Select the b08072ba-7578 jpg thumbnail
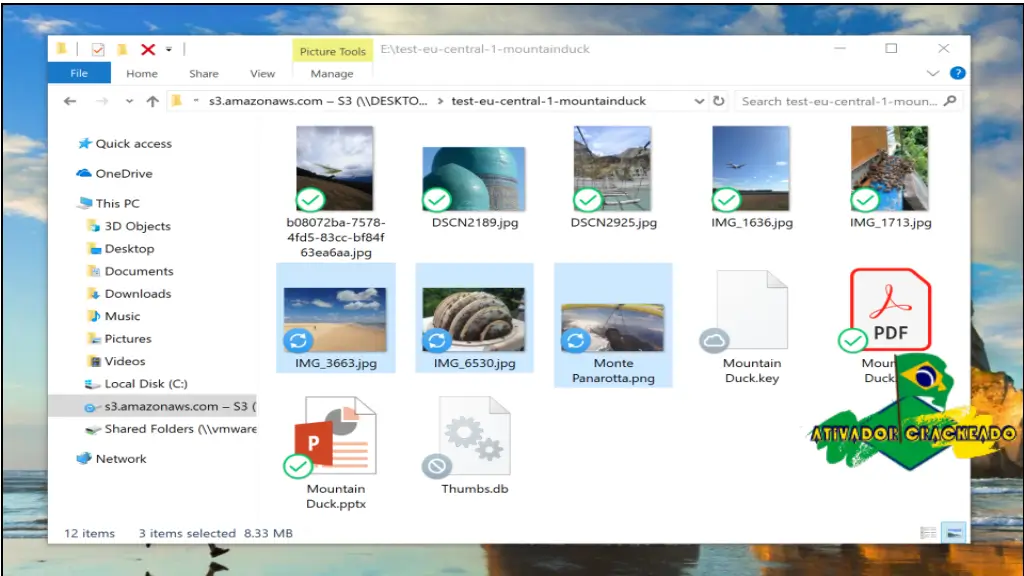Image resolution: width=1024 pixels, height=576 pixels. click(334, 168)
